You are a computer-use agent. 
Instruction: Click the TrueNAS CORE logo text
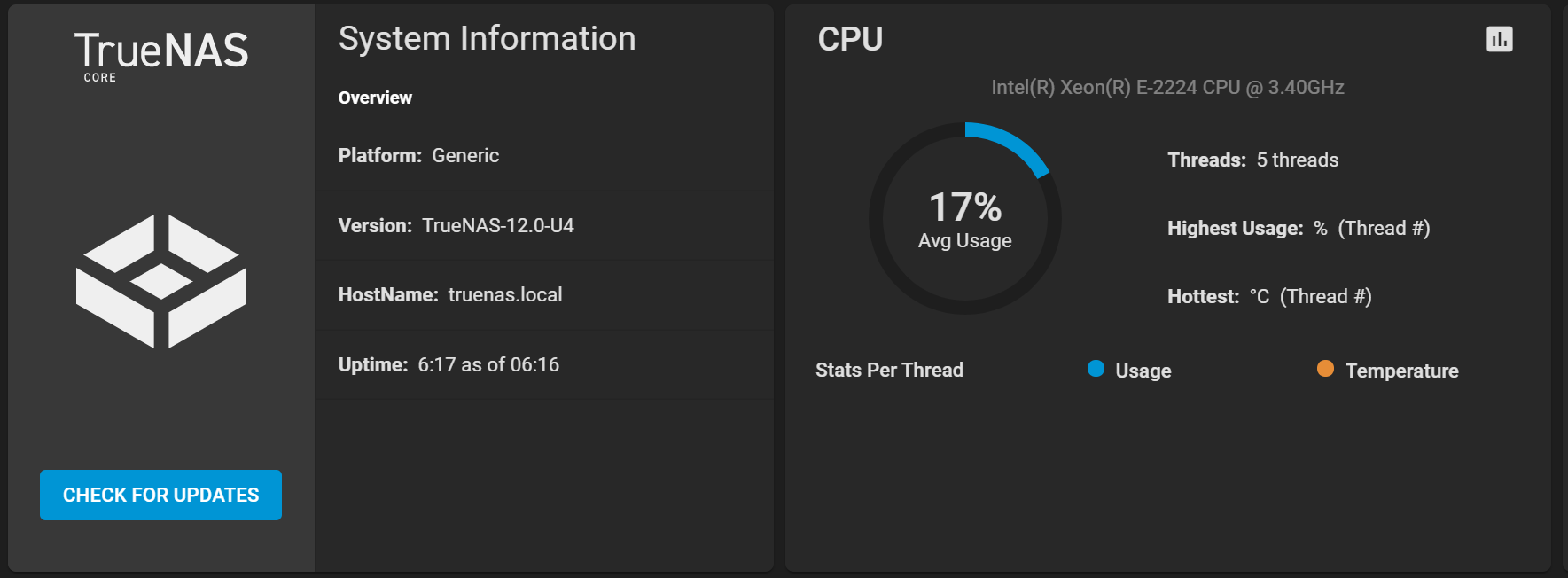[x=161, y=57]
